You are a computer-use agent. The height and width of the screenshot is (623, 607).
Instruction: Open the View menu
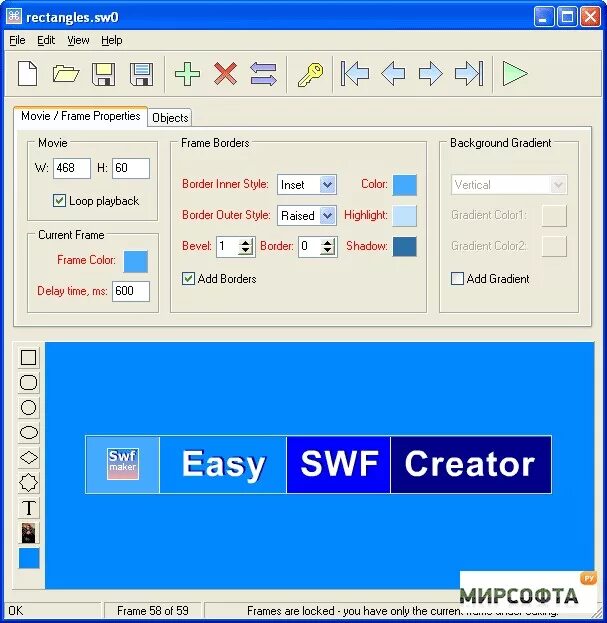point(78,40)
